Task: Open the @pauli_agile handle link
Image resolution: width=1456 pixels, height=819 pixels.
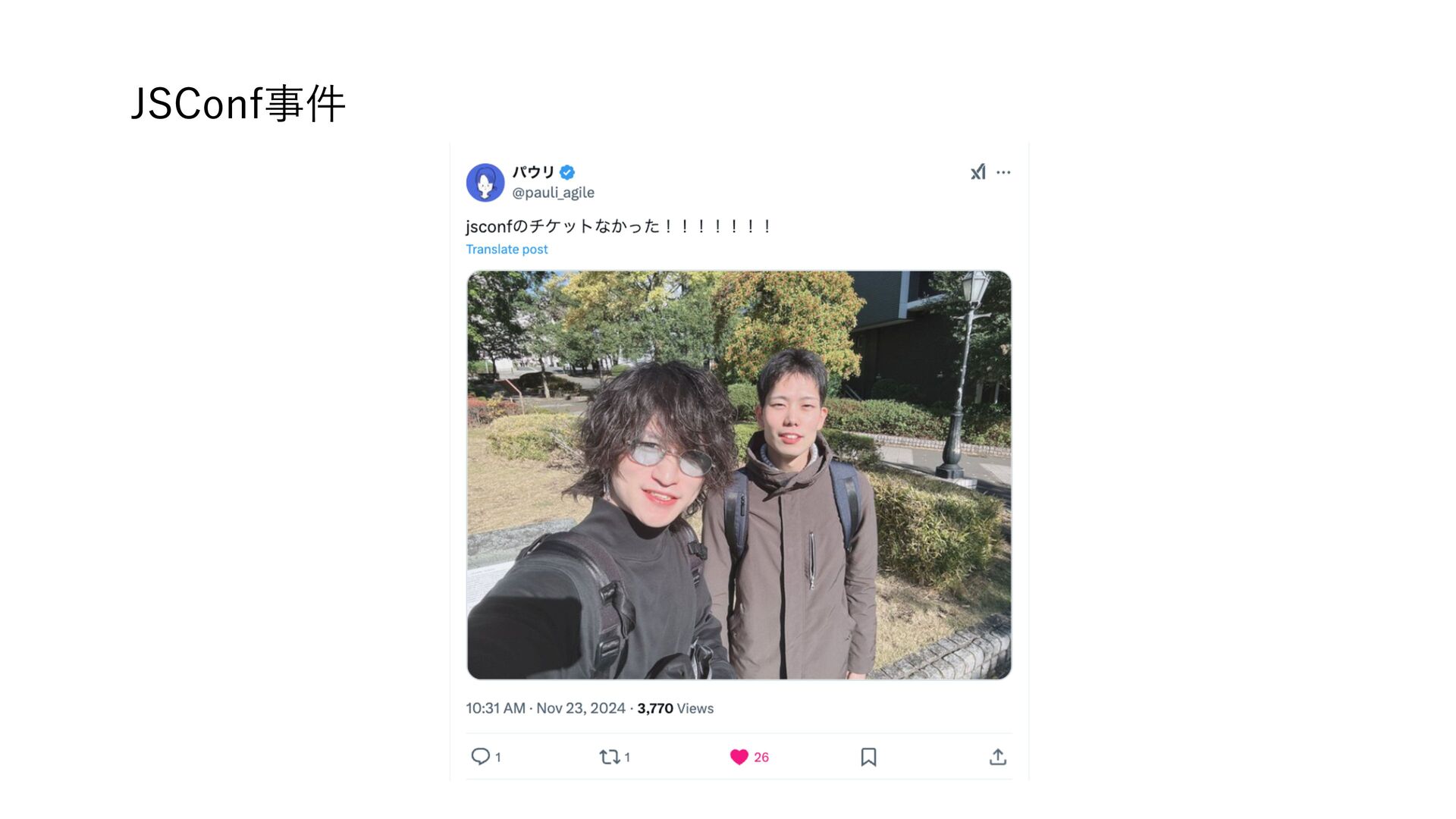Action: click(553, 193)
